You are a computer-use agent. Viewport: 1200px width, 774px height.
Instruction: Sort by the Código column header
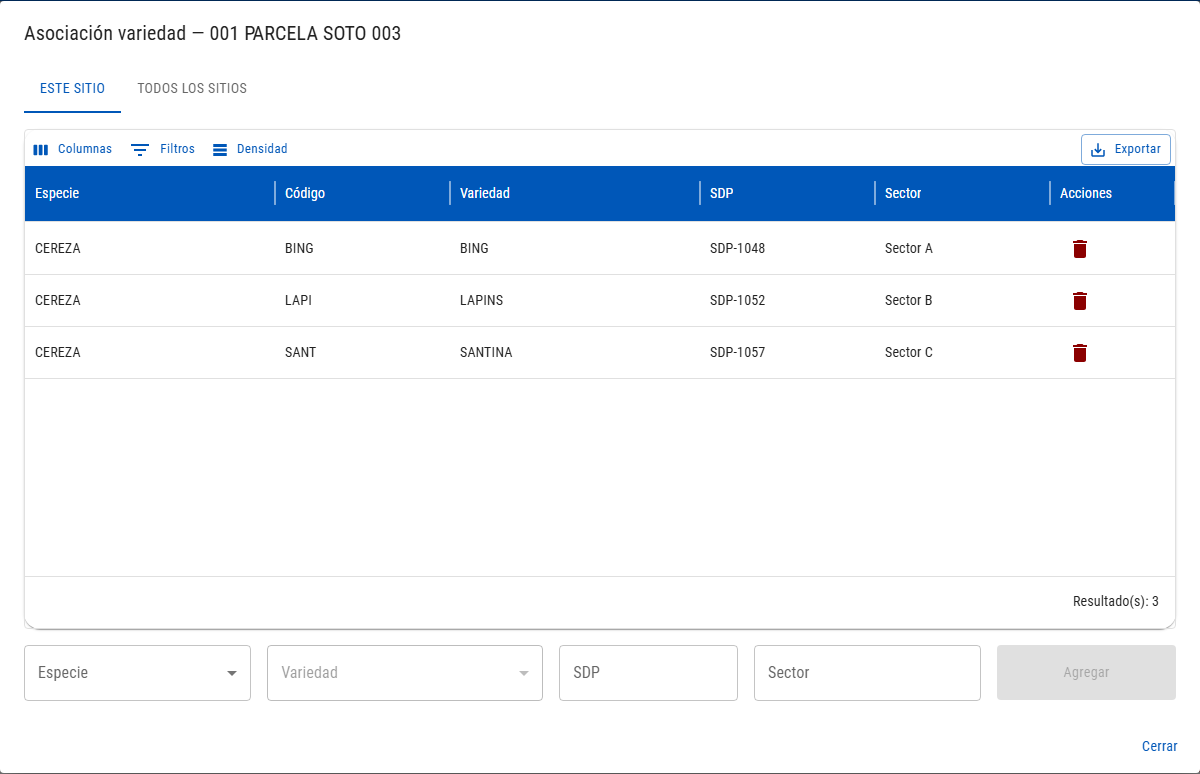click(x=362, y=193)
